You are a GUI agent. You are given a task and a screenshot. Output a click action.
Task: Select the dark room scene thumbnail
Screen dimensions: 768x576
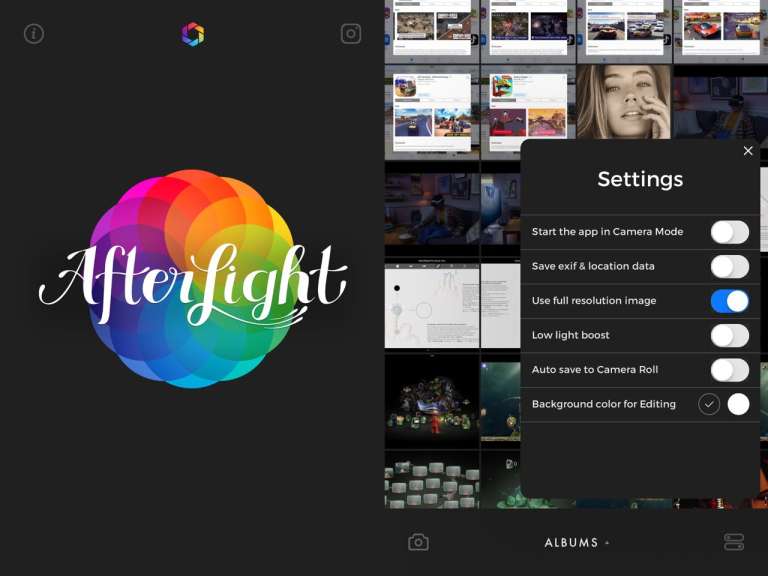431,208
